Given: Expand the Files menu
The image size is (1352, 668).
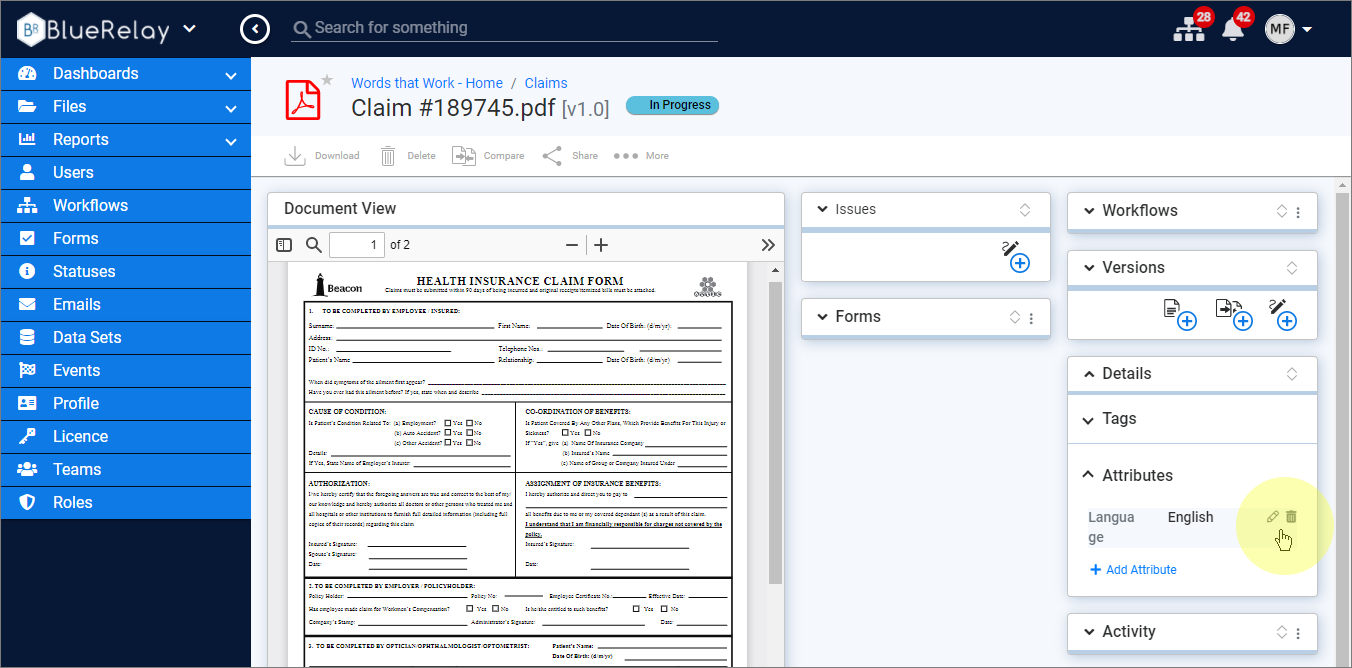Looking at the screenshot, I should pos(126,107).
